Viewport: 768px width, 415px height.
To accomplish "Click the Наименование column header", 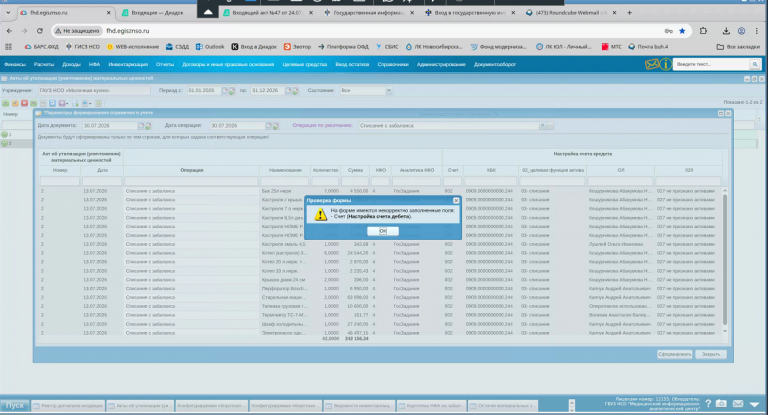I will [x=285, y=170].
